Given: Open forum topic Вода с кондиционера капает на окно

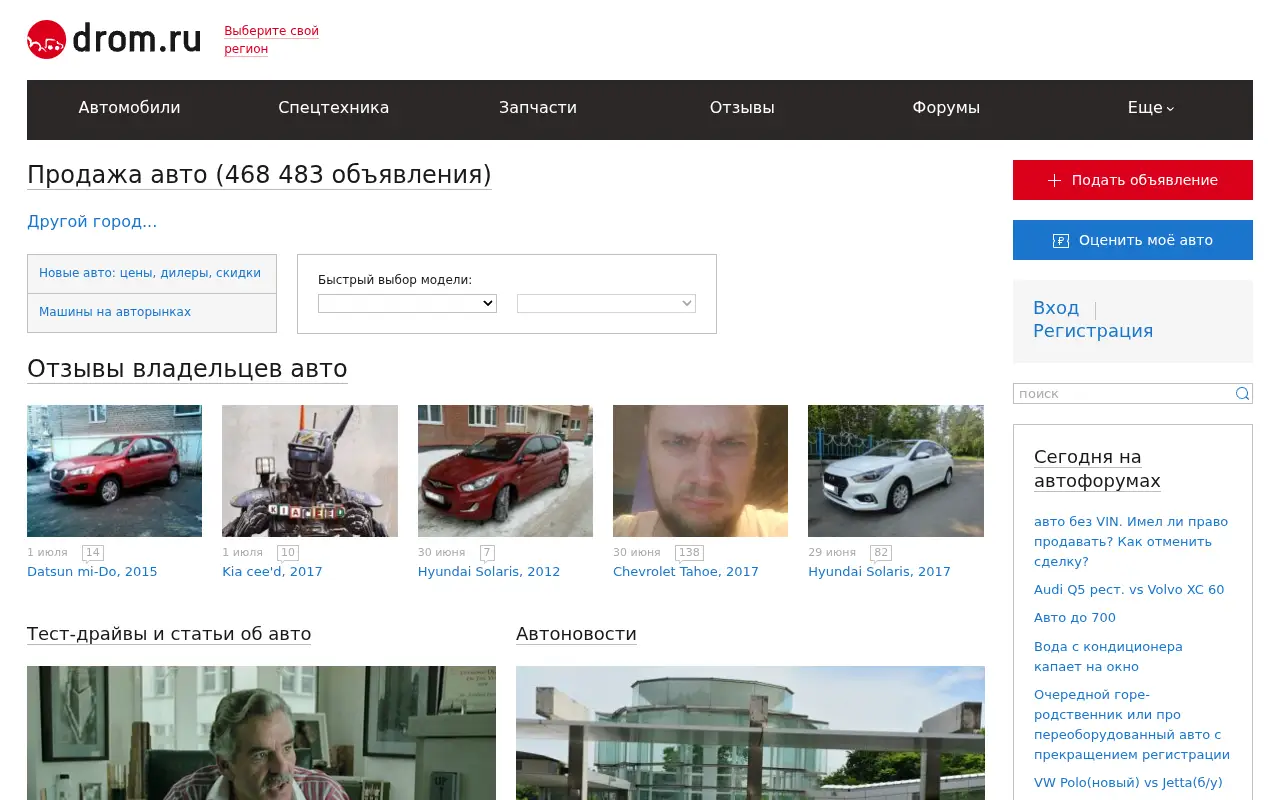Looking at the screenshot, I should [x=1108, y=657].
